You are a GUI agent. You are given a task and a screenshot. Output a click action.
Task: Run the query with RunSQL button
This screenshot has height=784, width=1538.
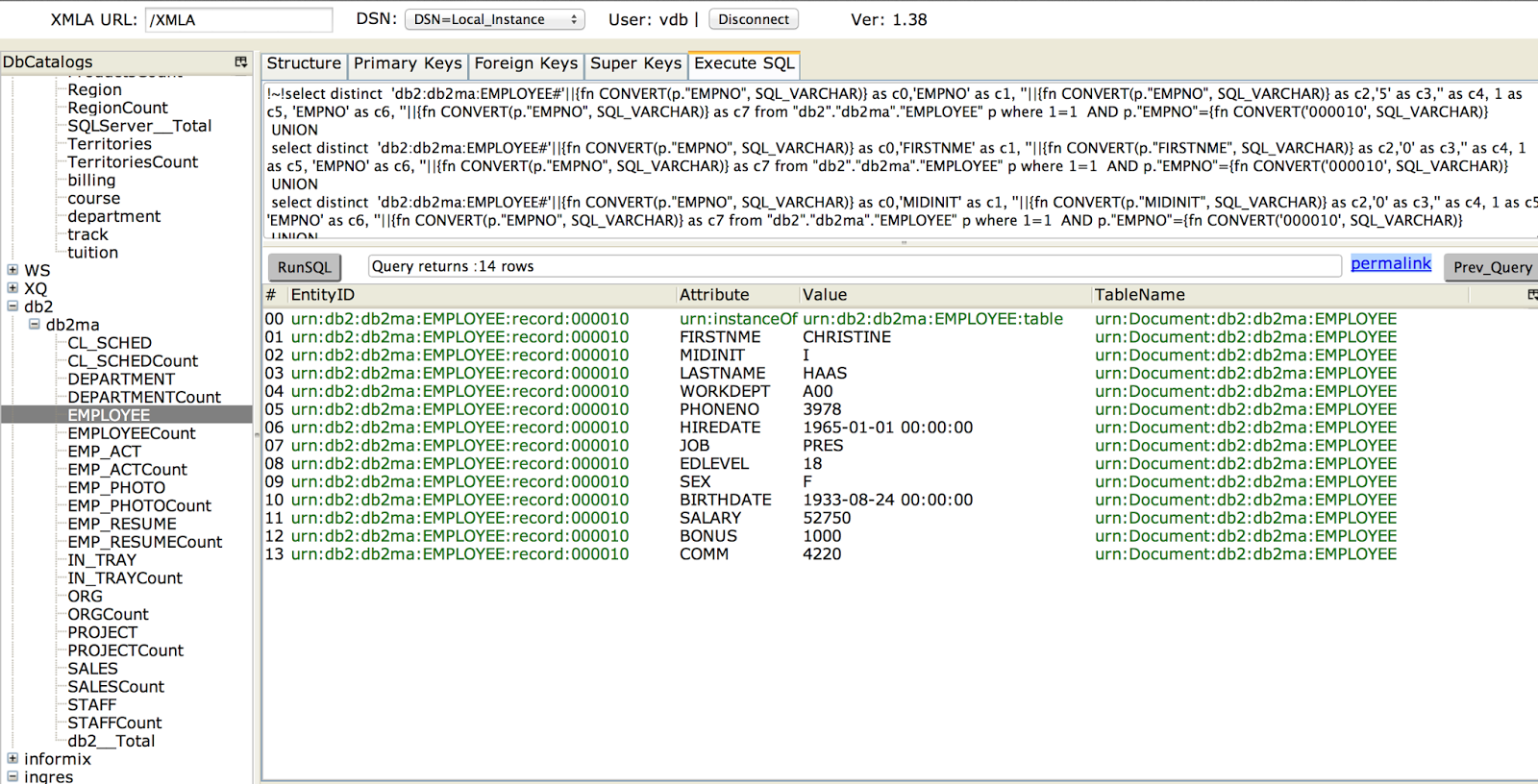pyautogui.click(x=304, y=267)
